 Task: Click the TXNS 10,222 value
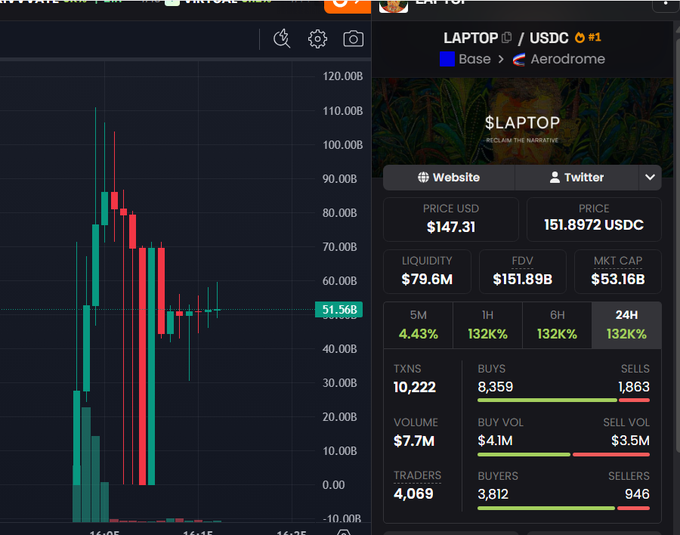(414, 387)
